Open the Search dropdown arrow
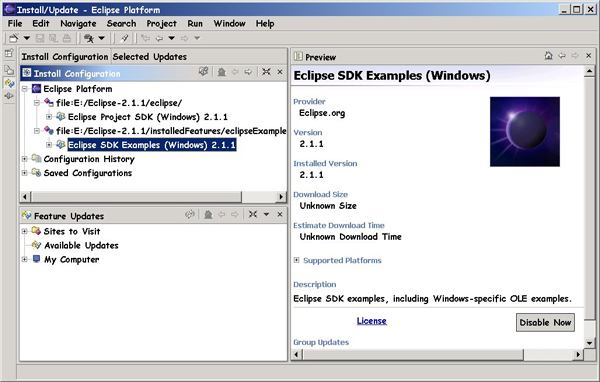Screen dimensions: 600x382 pyautogui.click(x=102, y=38)
